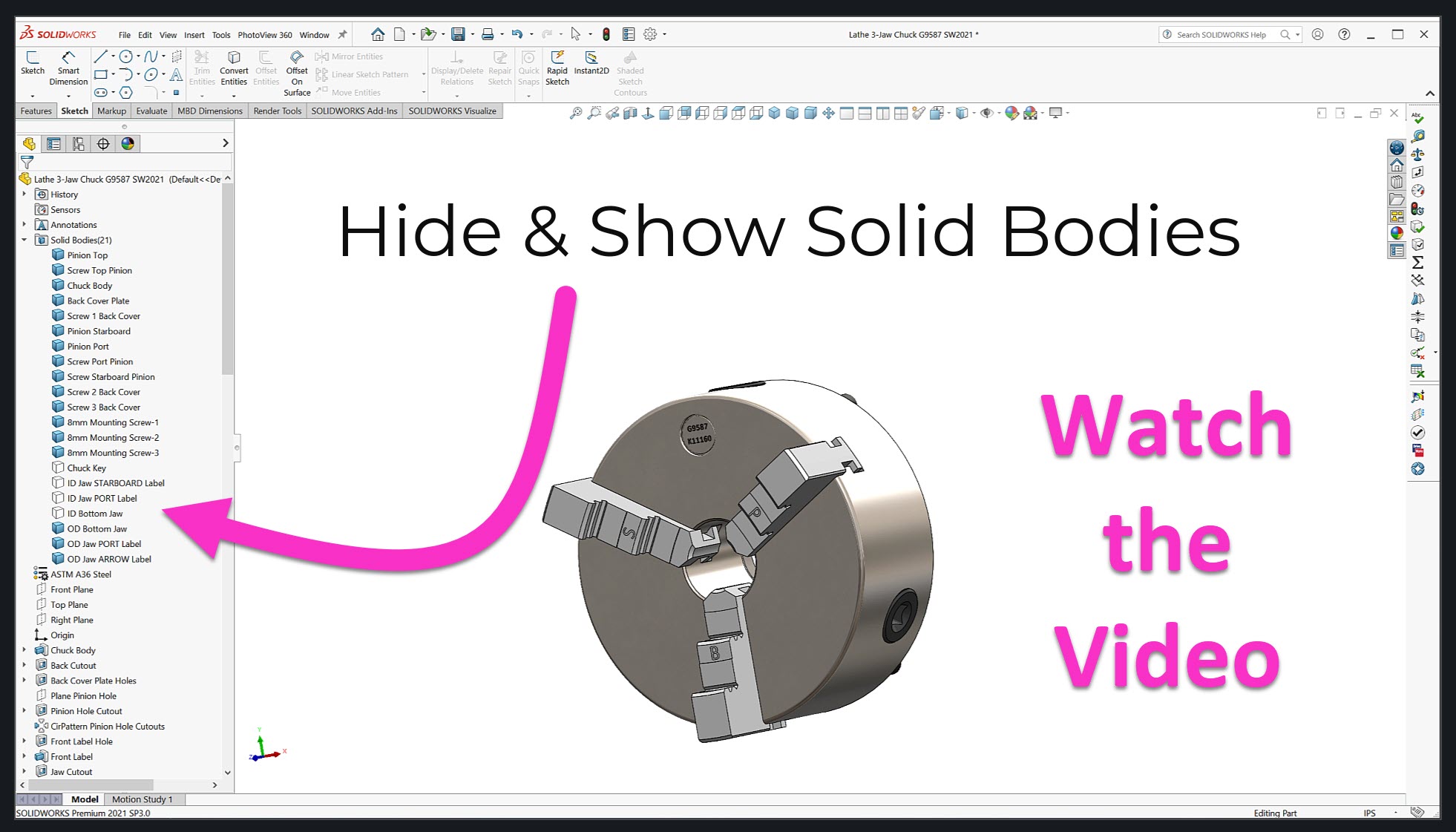The width and height of the screenshot is (1456, 832).
Task: Select the Circle sketch tool
Action: click(126, 56)
